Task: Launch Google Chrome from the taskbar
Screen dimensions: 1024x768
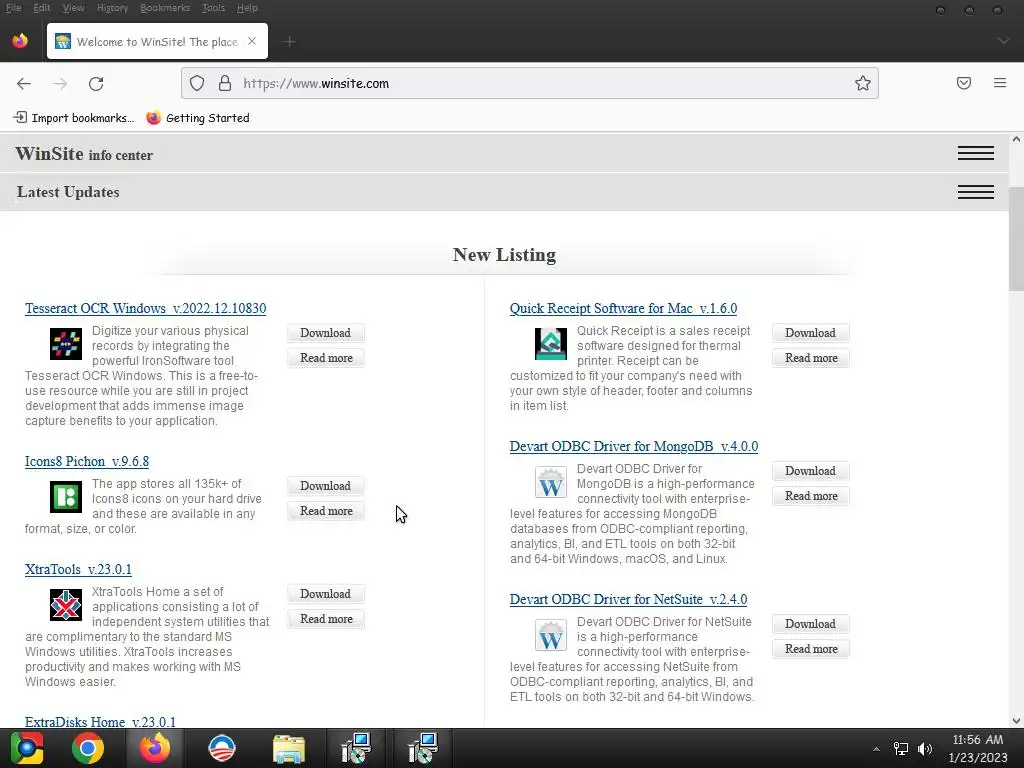Action: click(88, 748)
